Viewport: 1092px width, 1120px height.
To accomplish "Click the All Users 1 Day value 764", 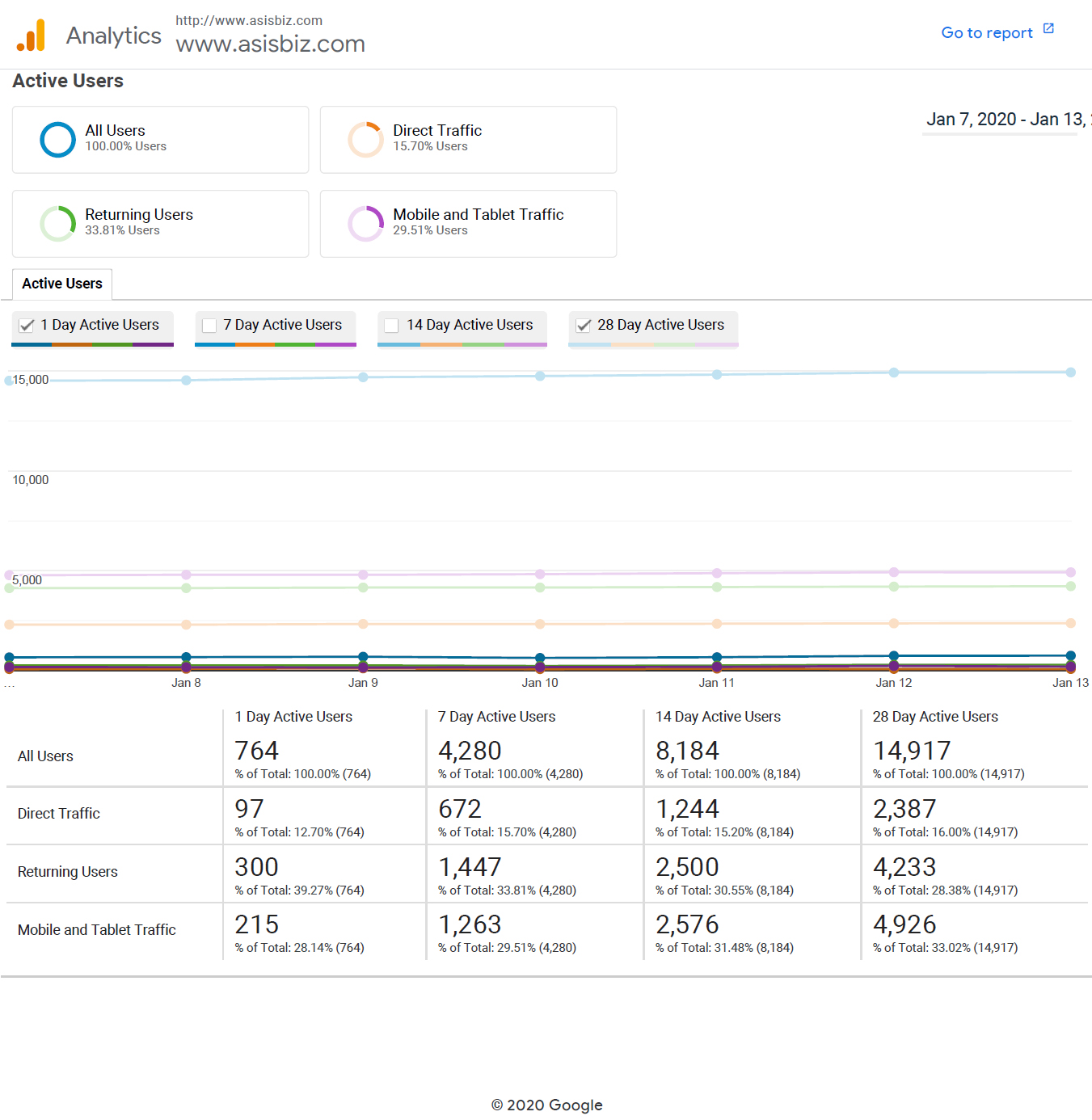I will (257, 751).
